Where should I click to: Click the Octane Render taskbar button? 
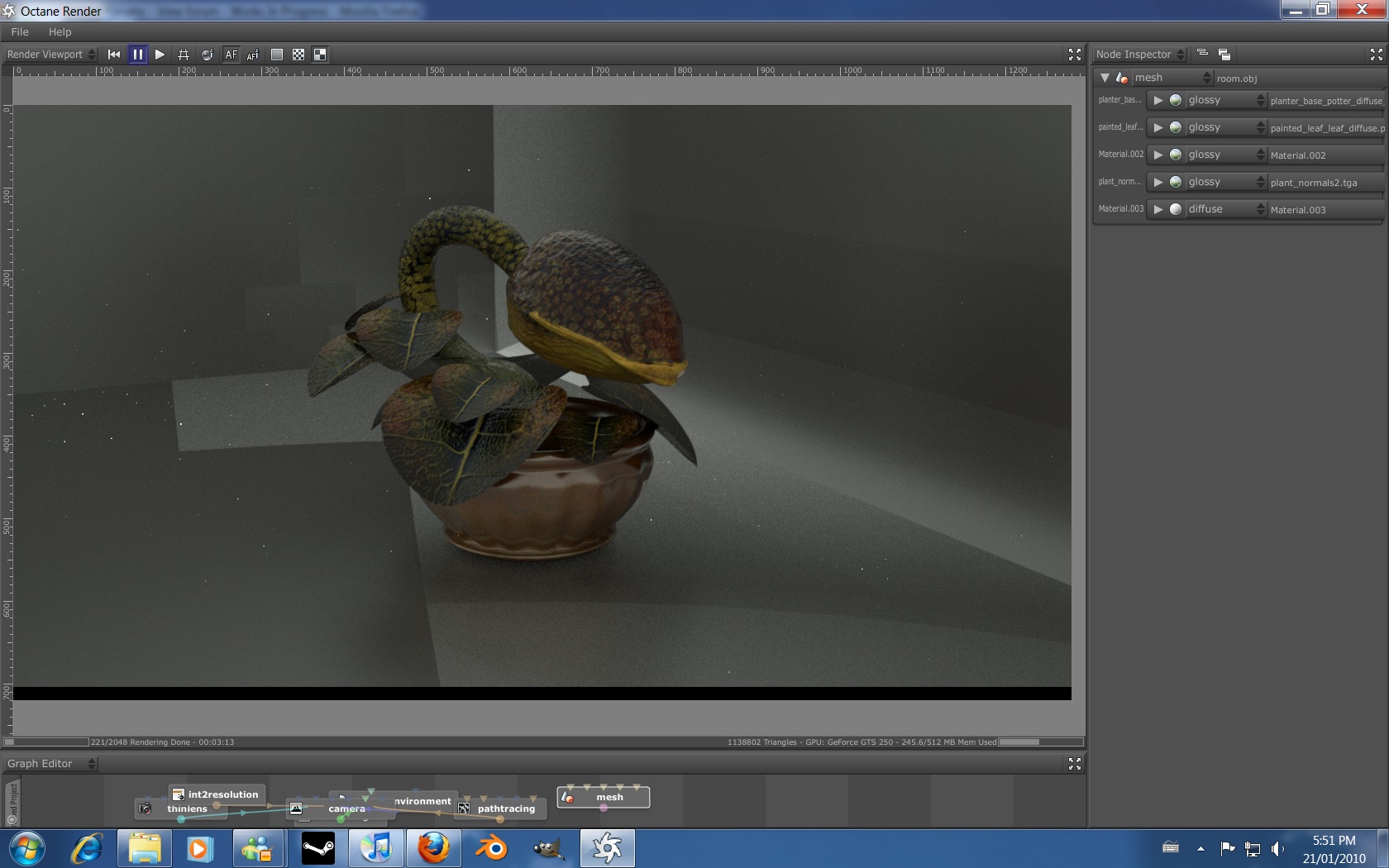[607, 849]
